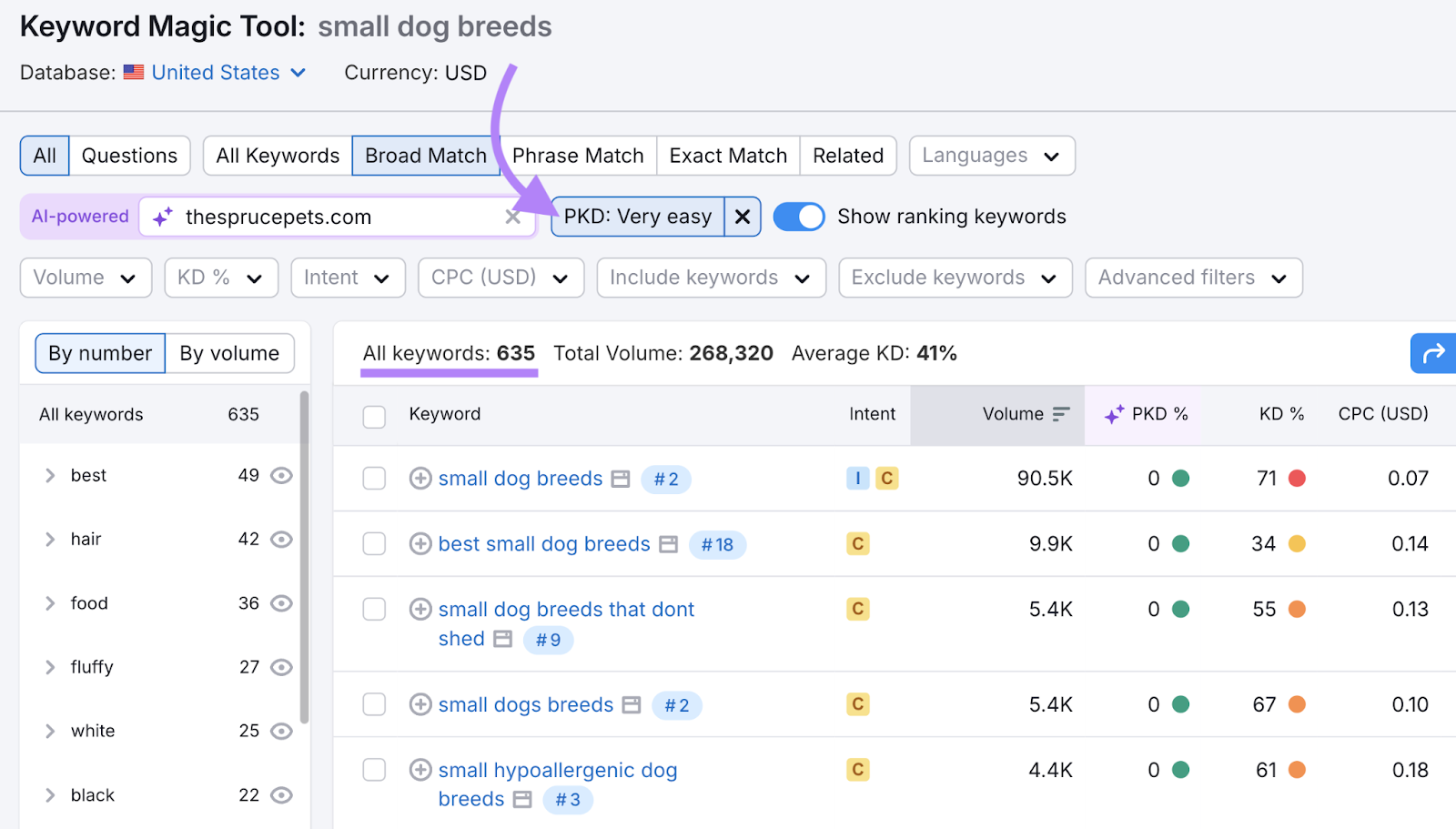Click the plus icon beside 'small dog breeds'
This screenshot has height=829, width=1456.
pos(420,478)
